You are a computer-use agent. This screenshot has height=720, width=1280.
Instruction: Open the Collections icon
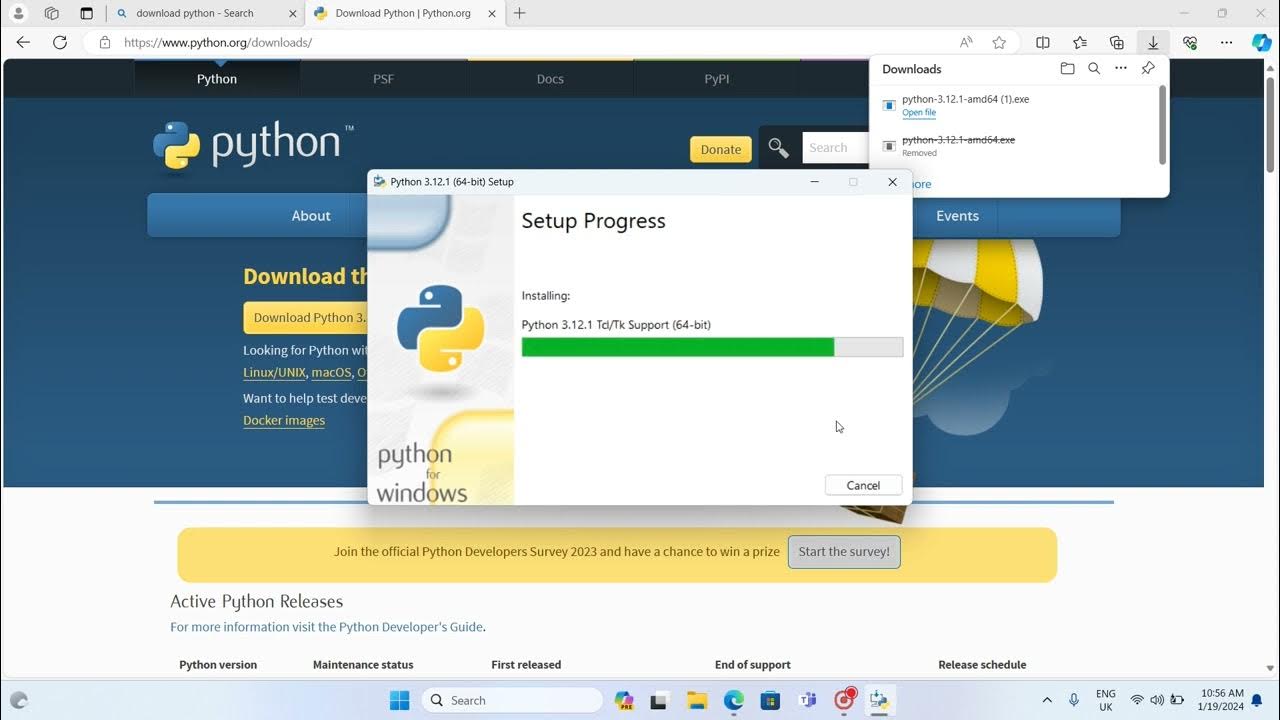[1117, 43]
